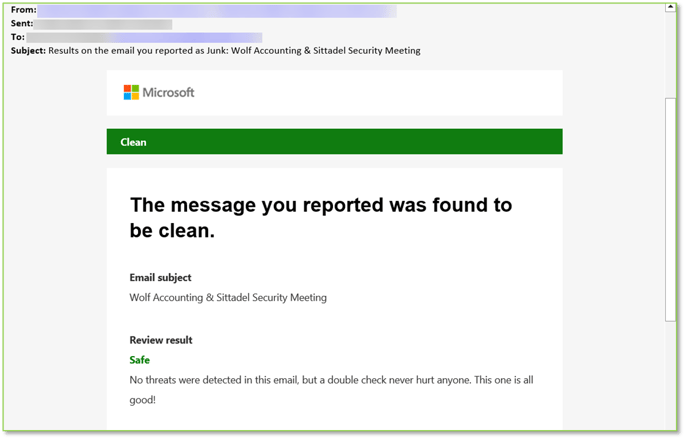Click the scrollbar track below the thumb

tap(670, 376)
